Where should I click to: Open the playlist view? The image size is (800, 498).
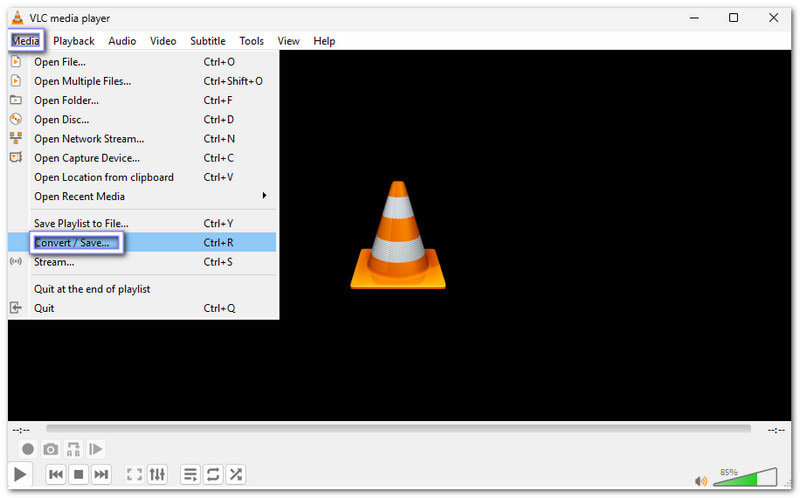coord(190,474)
